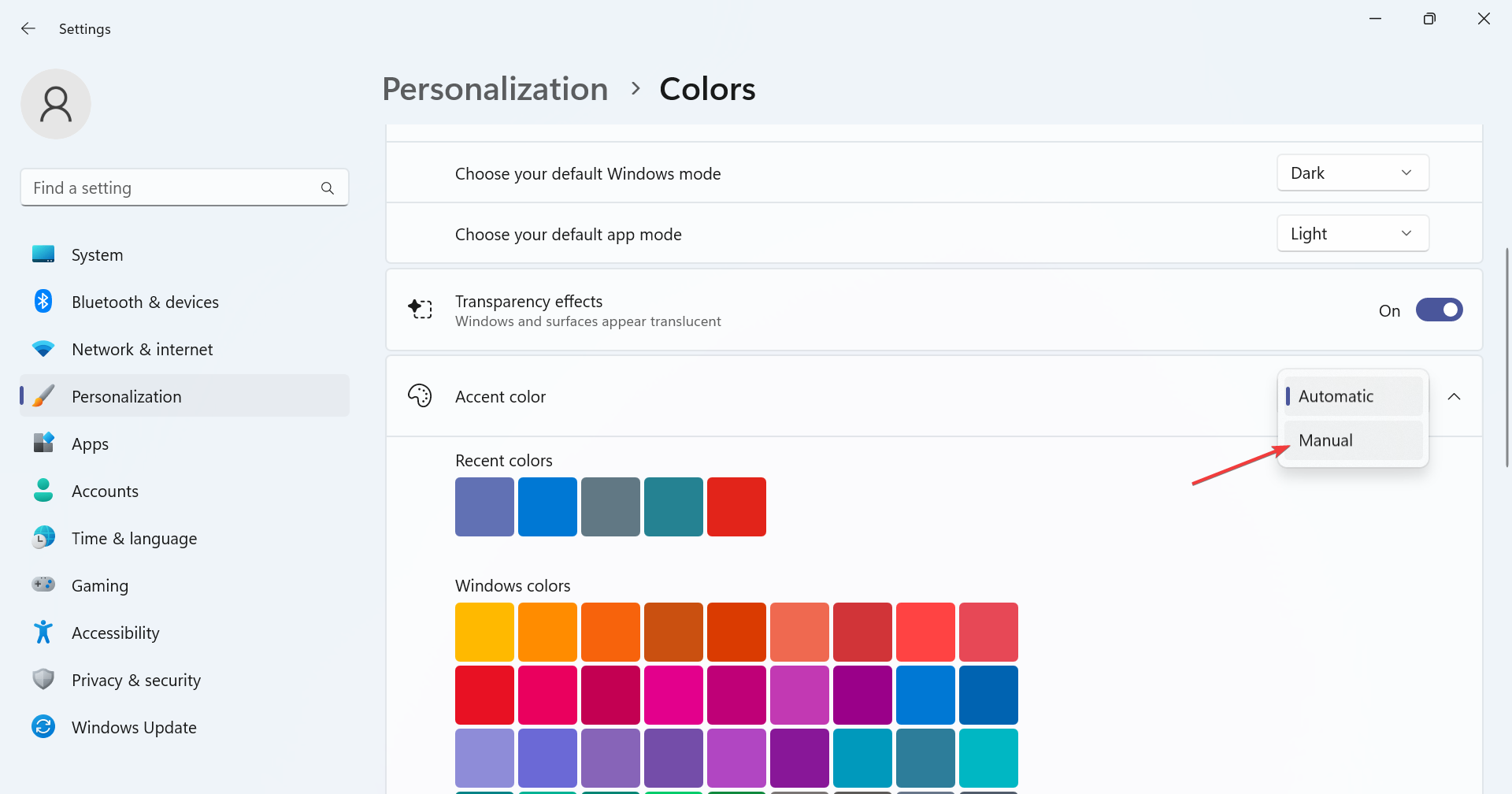1512x794 pixels.
Task: Click the Privacy shield icon
Action: (x=43, y=679)
